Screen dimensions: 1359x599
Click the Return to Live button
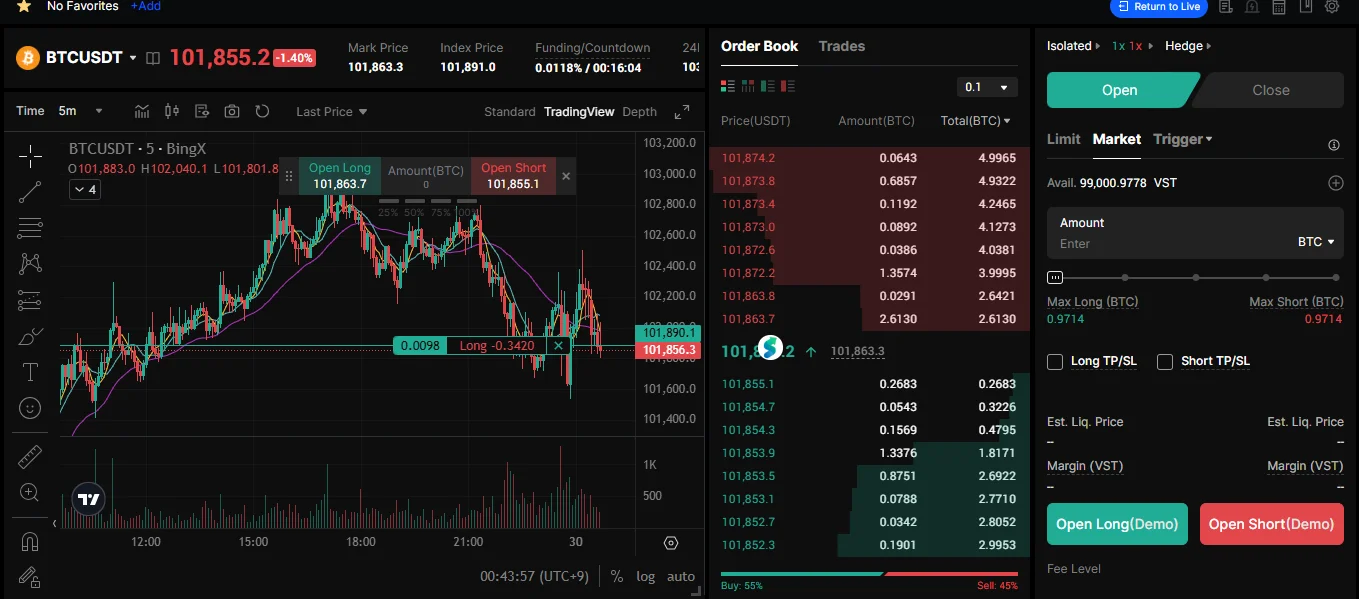click(x=1158, y=7)
